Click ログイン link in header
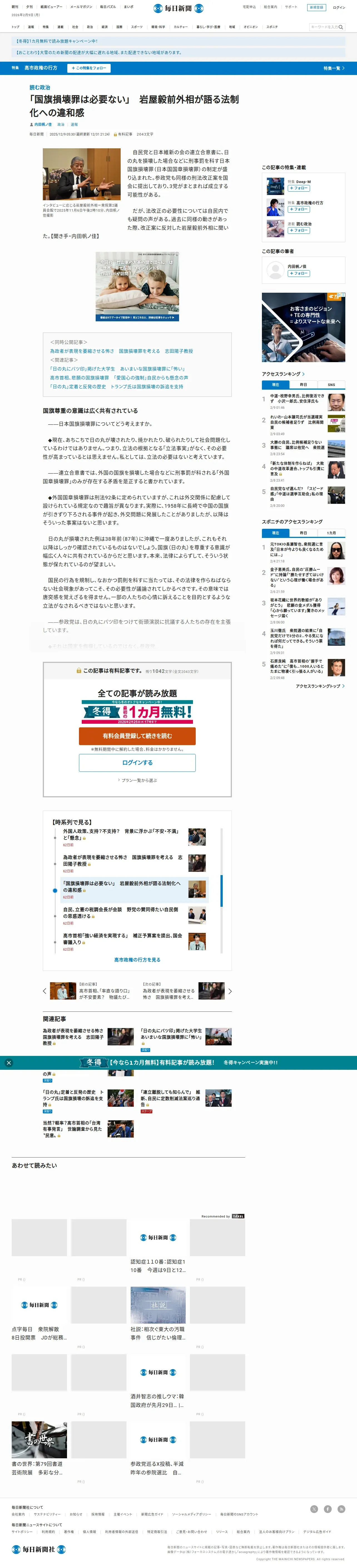Viewport: 357px width, 1568px height. [x=339, y=7]
